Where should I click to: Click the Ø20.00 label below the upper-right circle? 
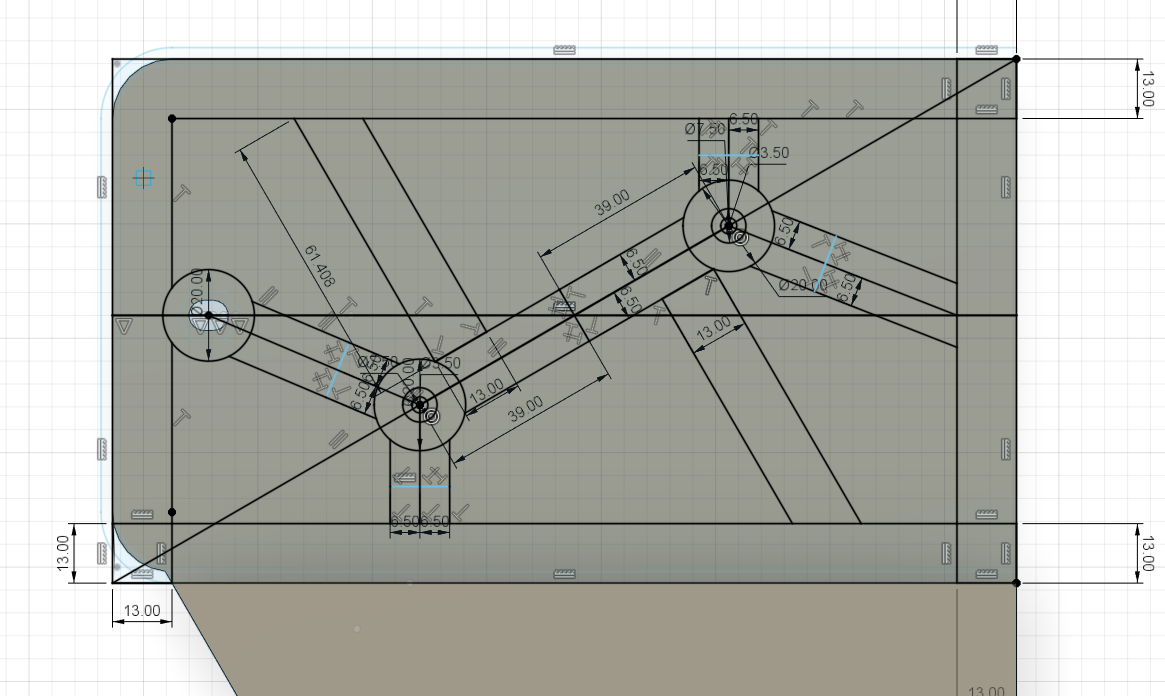(x=802, y=285)
